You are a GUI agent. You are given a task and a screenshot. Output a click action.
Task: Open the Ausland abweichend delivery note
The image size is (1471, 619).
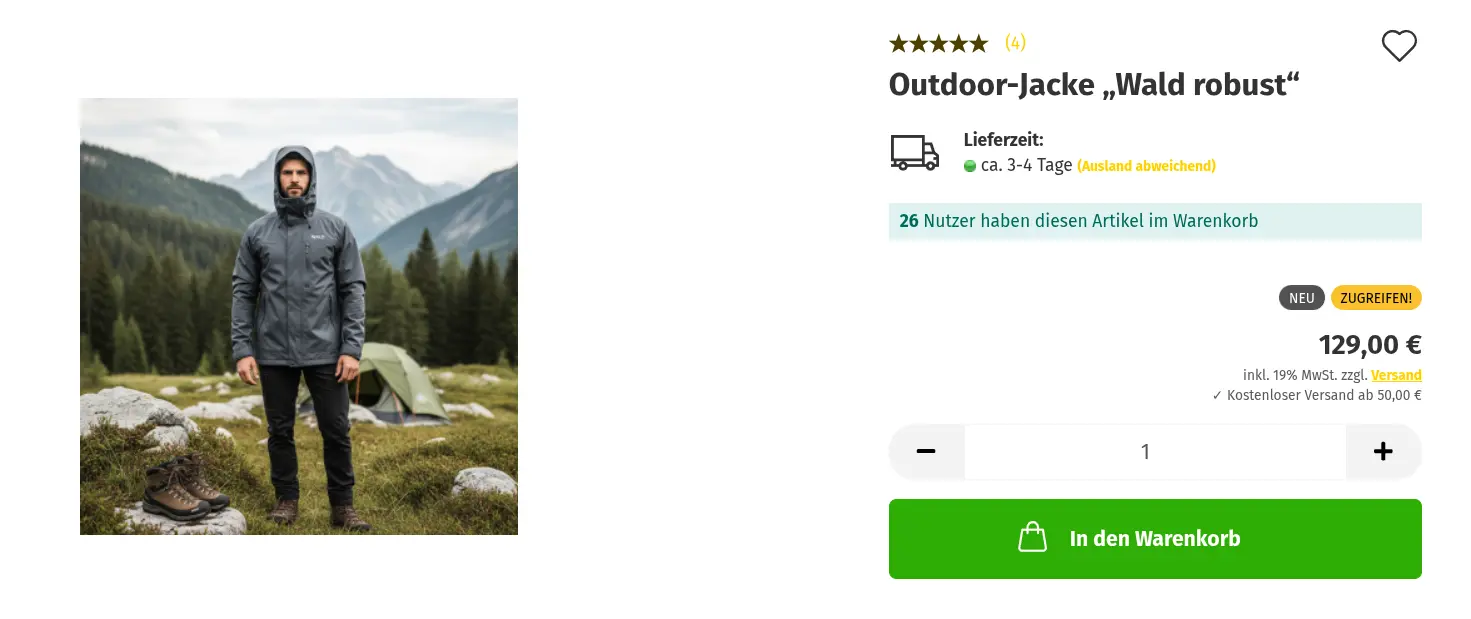pos(1146,166)
